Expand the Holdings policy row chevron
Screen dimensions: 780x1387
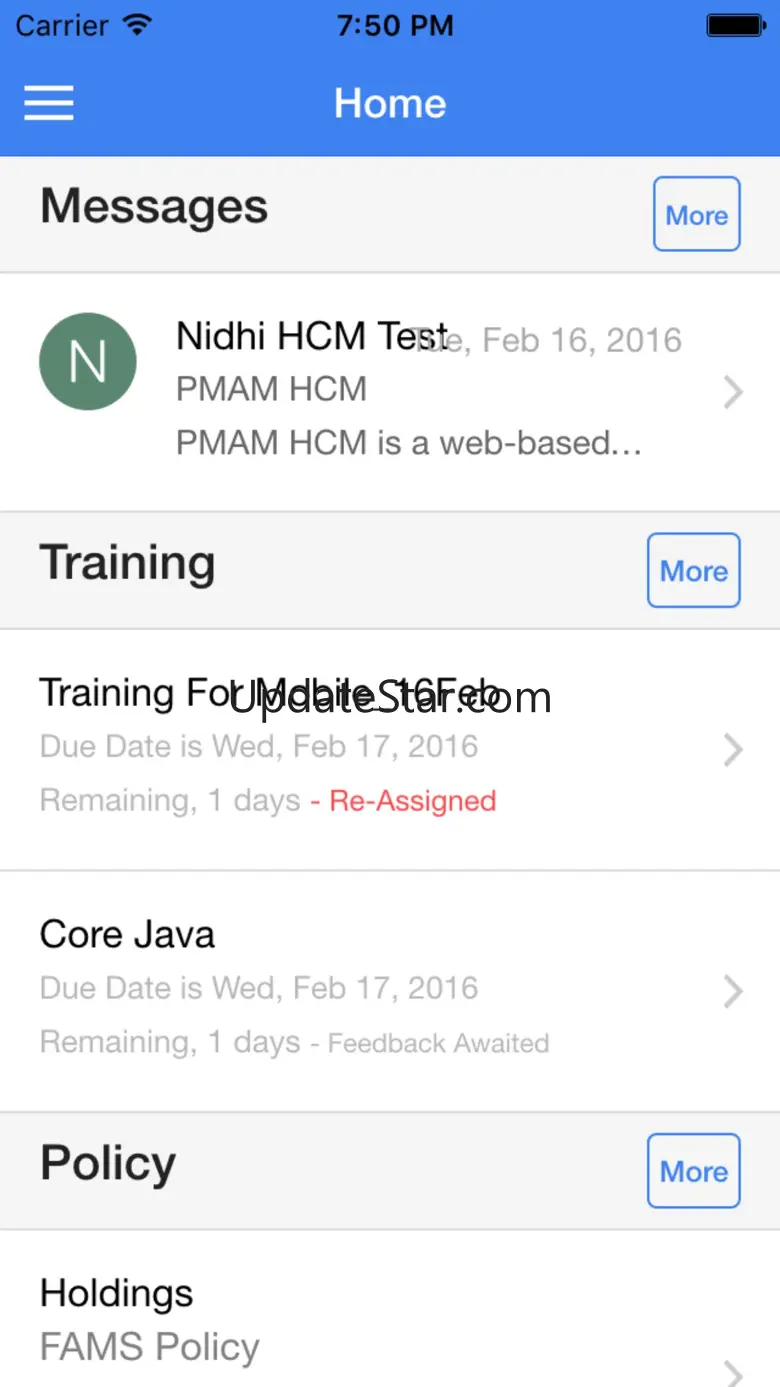pos(733,1372)
